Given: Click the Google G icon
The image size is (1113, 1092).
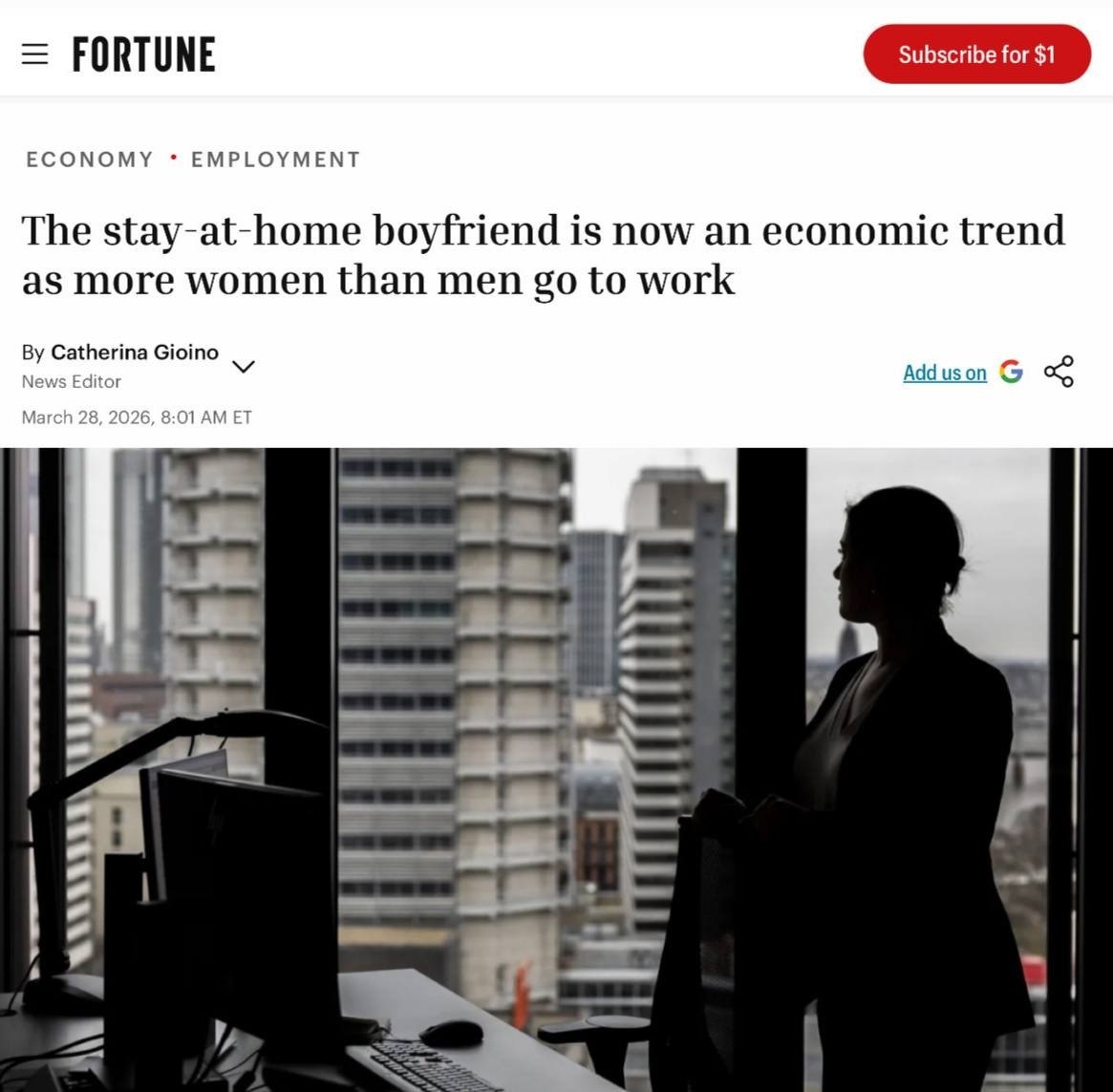Looking at the screenshot, I should click(x=1011, y=372).
